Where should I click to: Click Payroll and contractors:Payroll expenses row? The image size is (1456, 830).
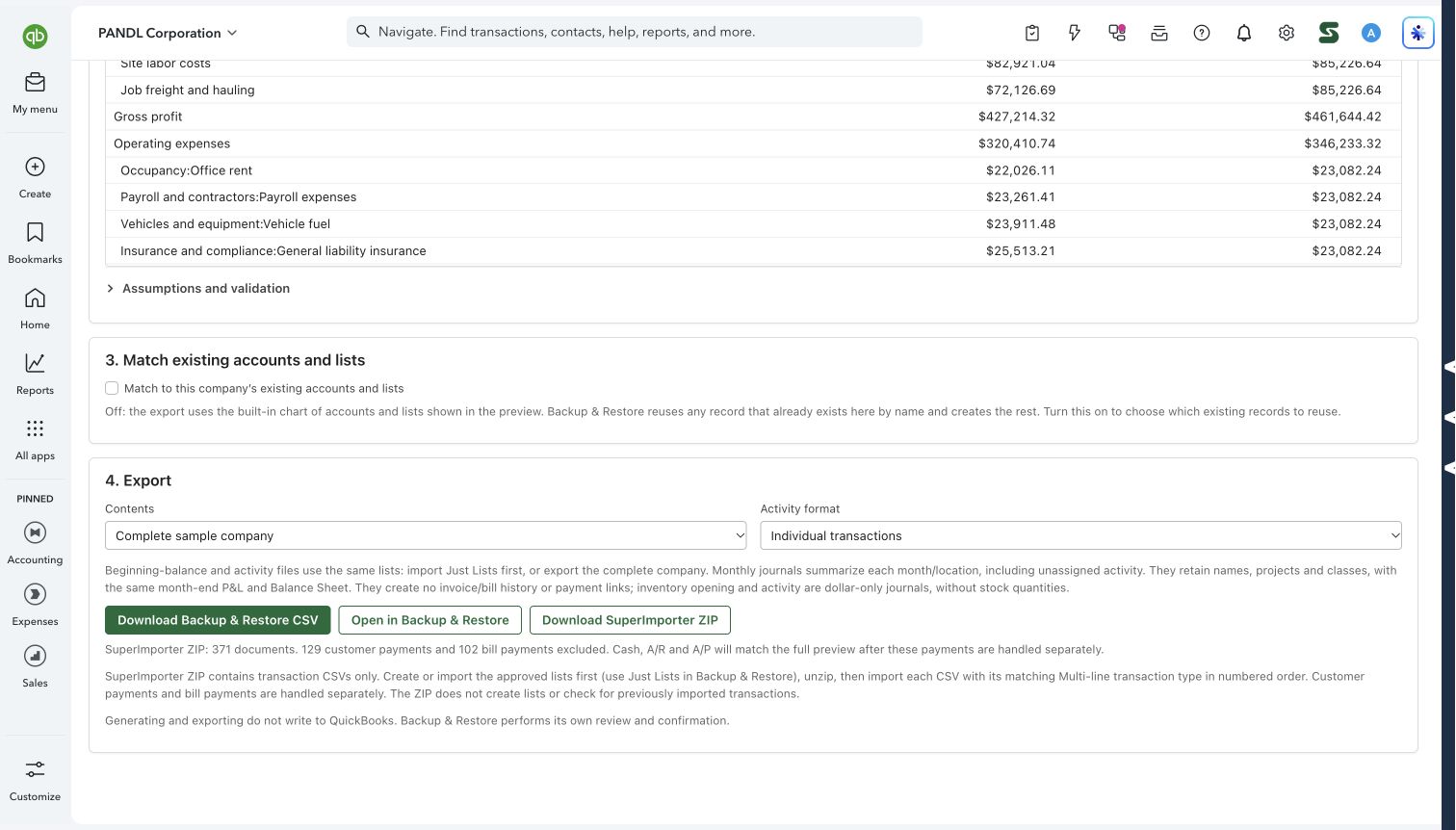pos(753,197)
